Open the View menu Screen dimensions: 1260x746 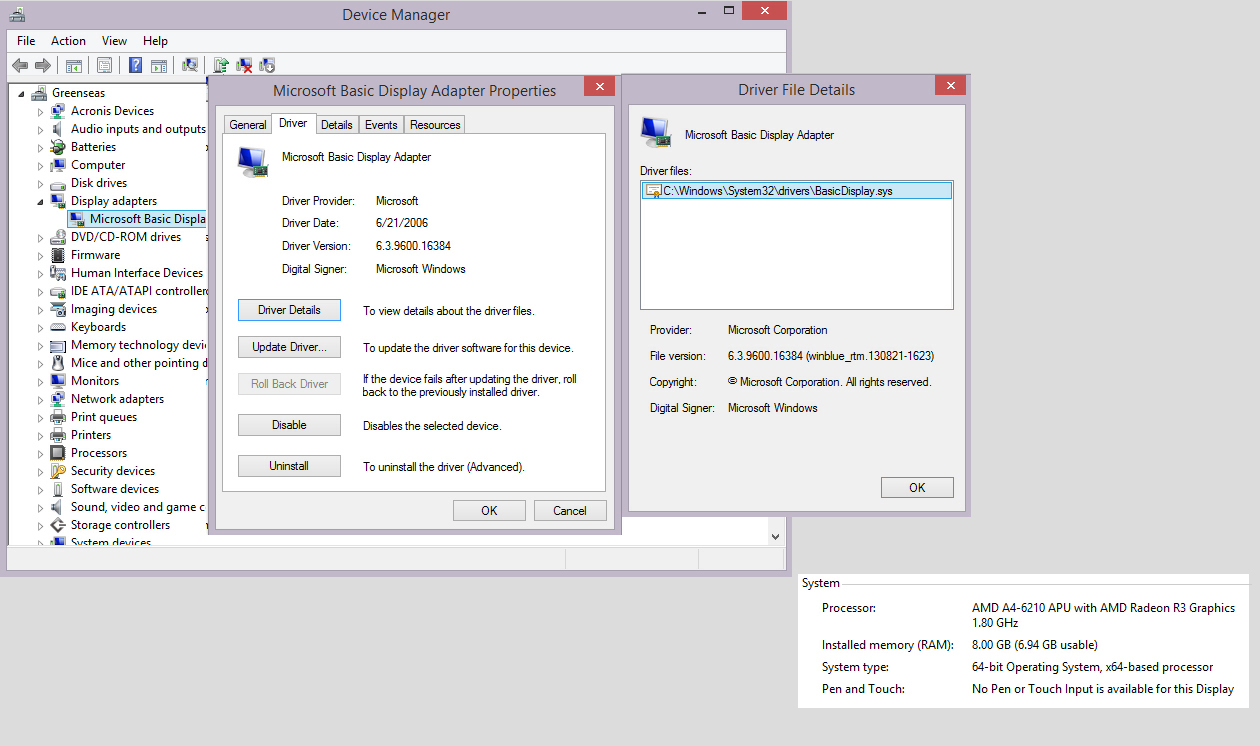point(114,41)
